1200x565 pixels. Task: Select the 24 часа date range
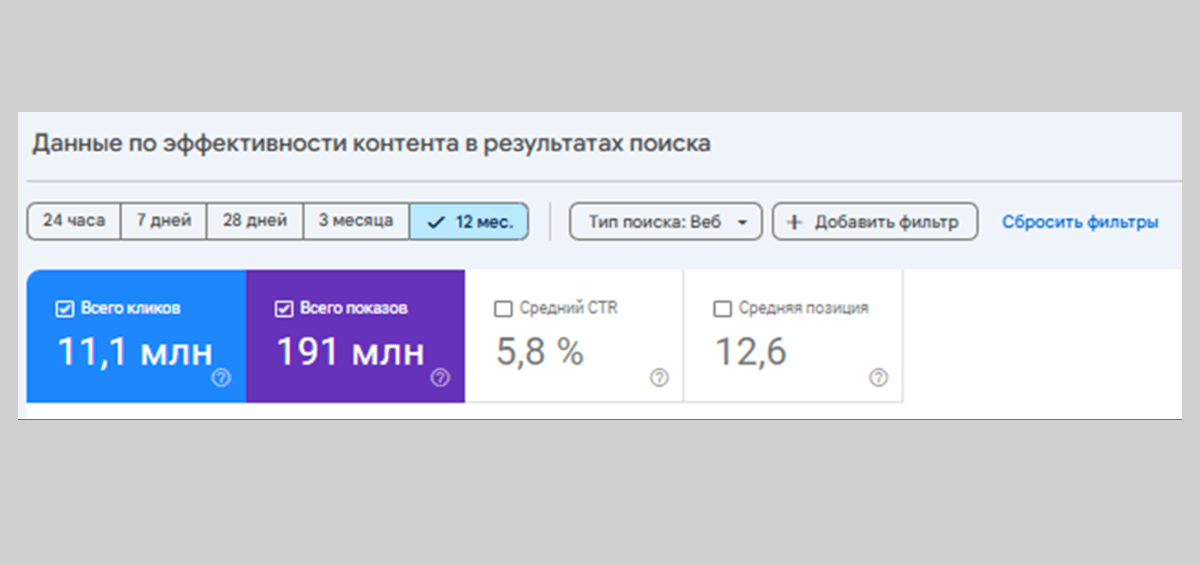(73, 221)
